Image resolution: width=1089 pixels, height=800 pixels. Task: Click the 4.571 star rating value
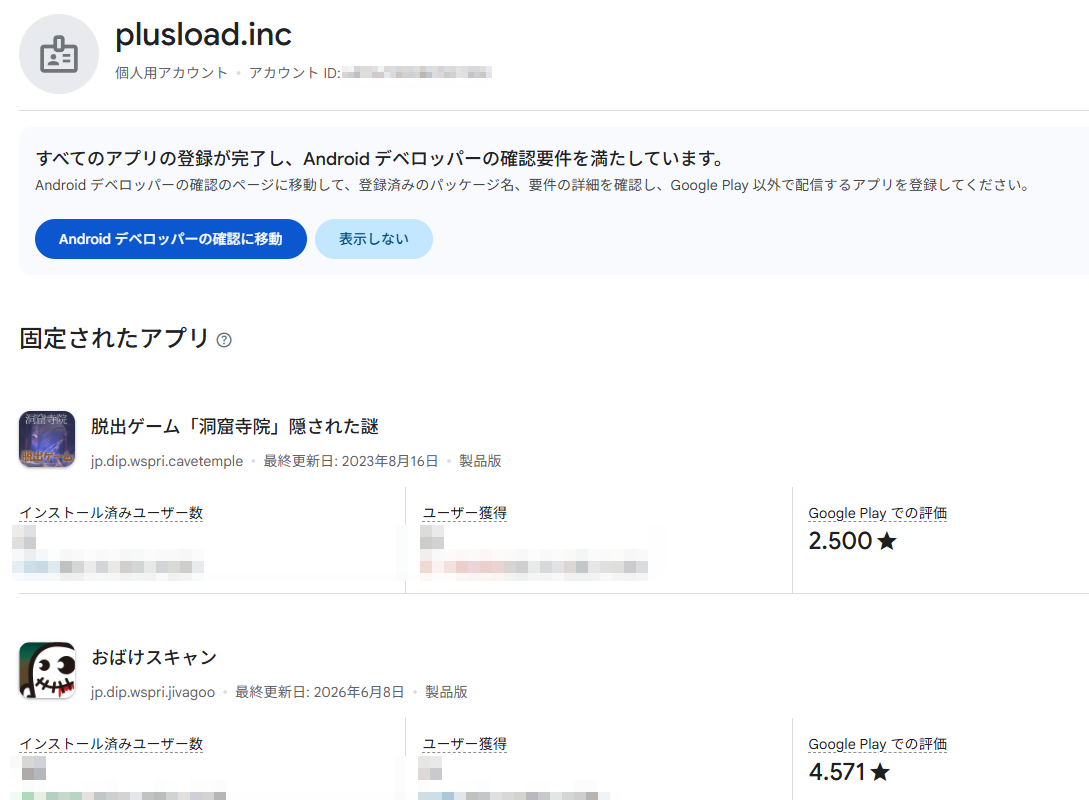(837, 772)
